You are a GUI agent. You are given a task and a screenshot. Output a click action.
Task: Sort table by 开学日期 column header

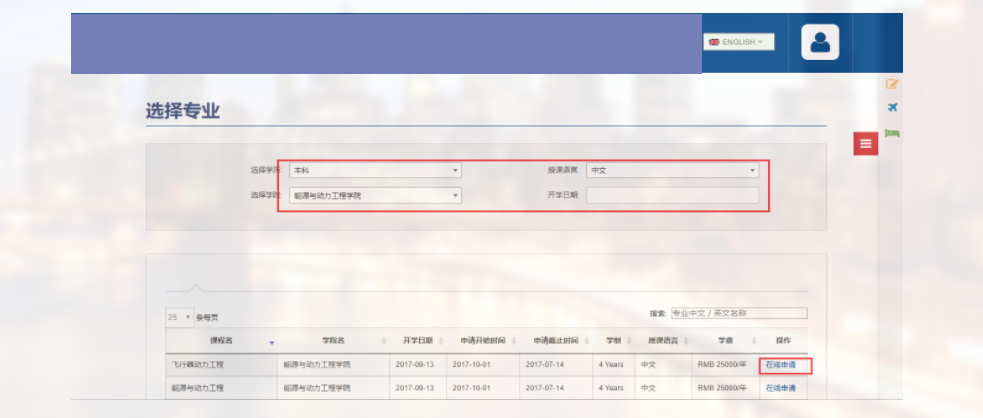(418, 341)
